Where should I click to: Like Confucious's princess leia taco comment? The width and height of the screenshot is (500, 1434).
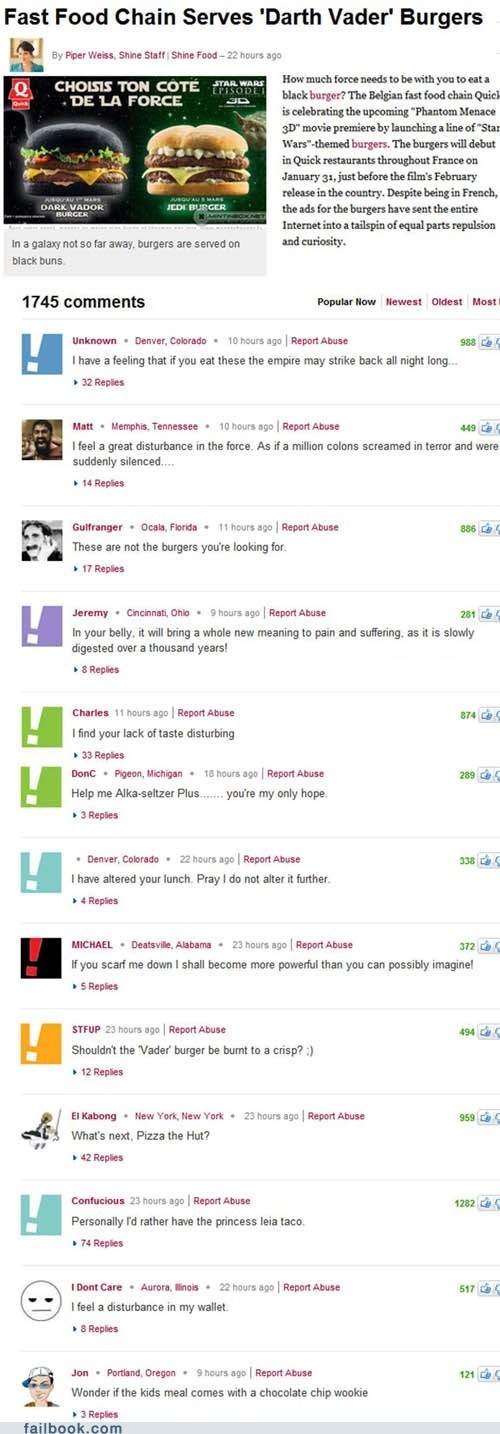[x=487, y=1203]
